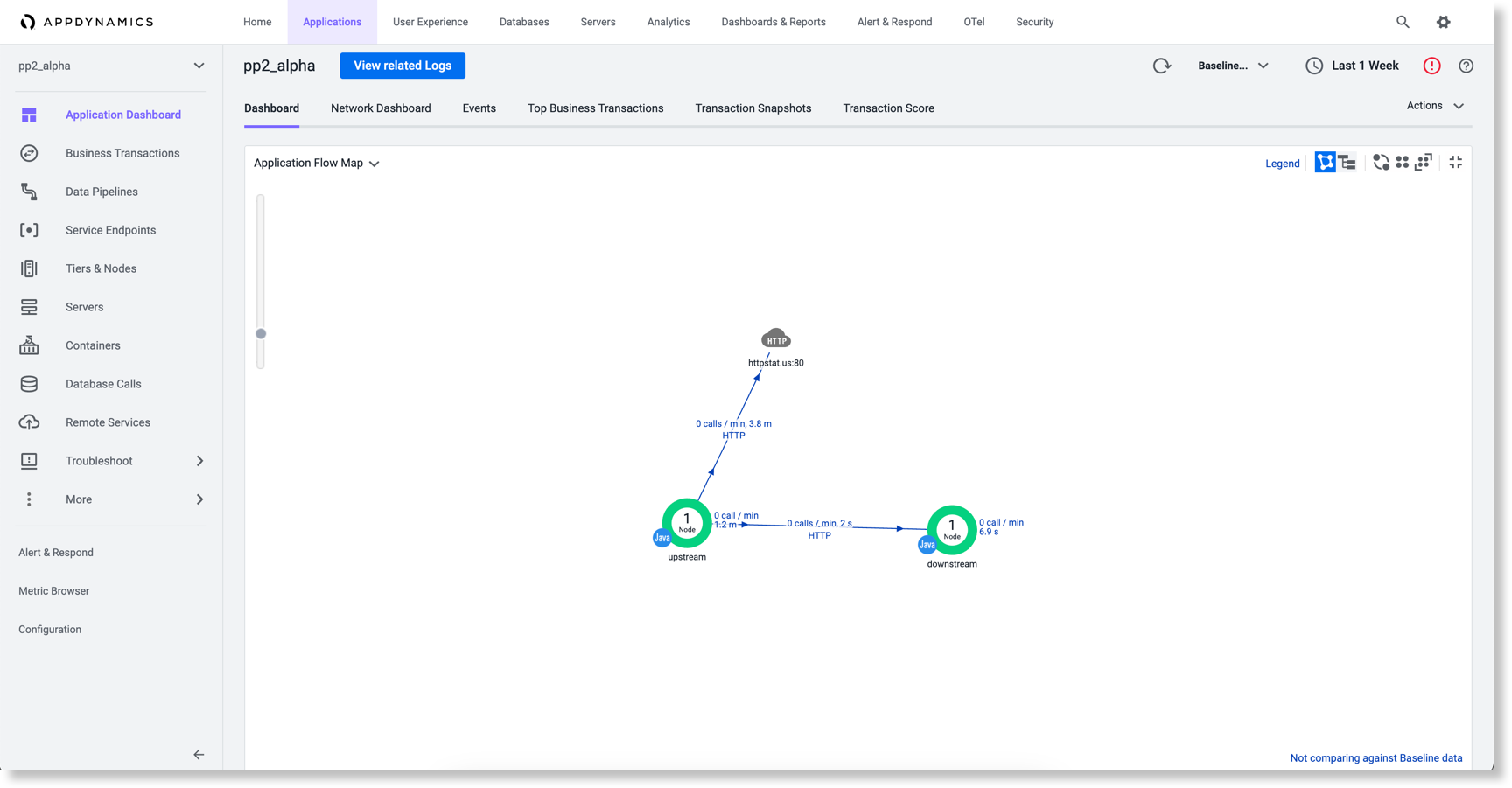Switch to tree list view icon
The height and width of the screenshot is (788, 1512).
1347,162
